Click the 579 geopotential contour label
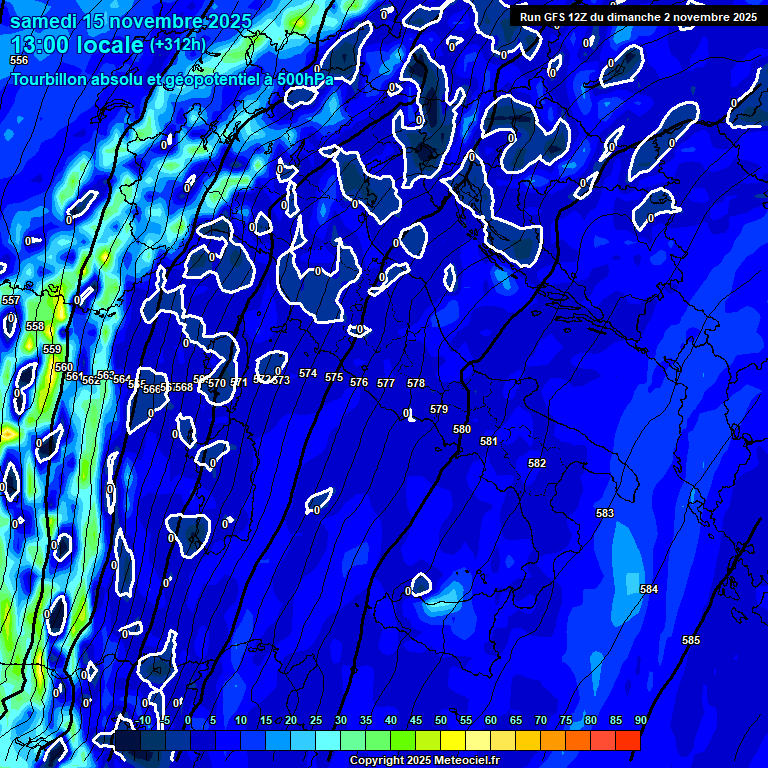 click(x=439, y=409)
